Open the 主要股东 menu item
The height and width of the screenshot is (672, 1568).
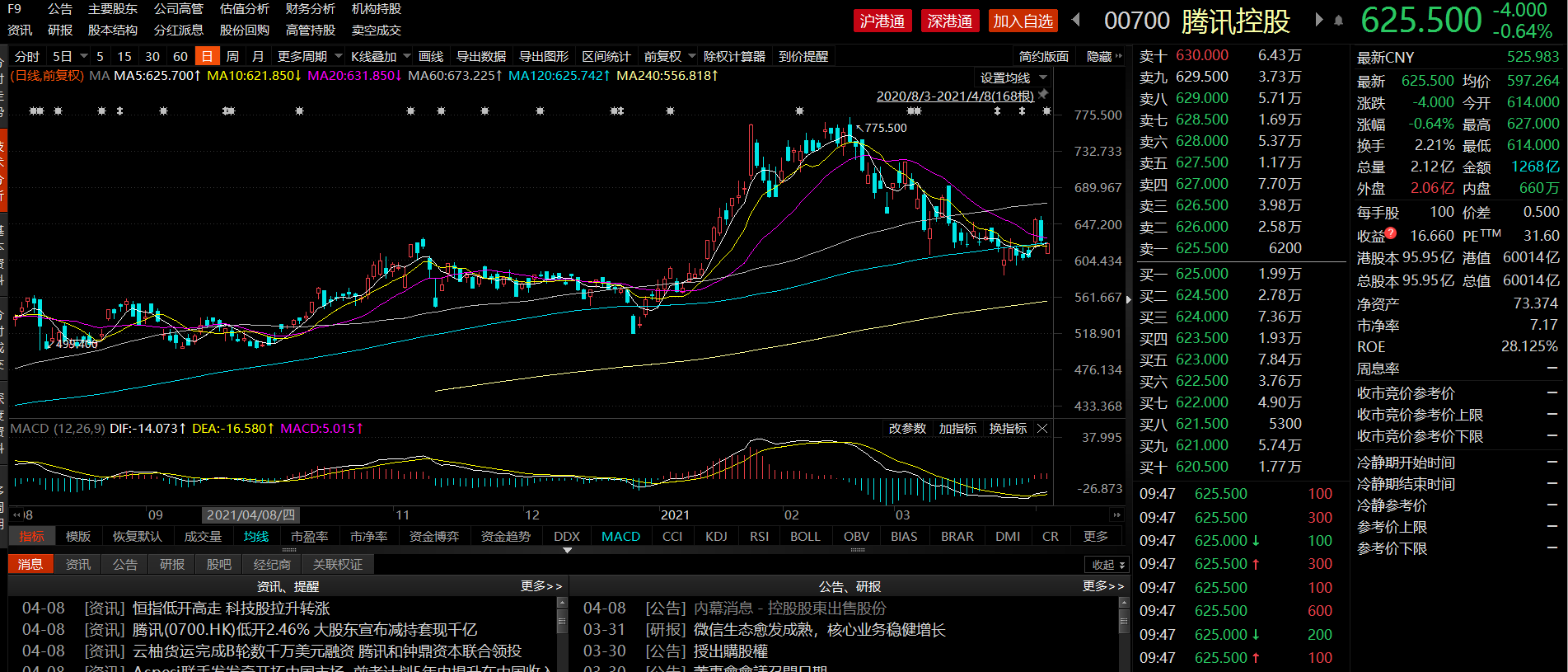113,9
